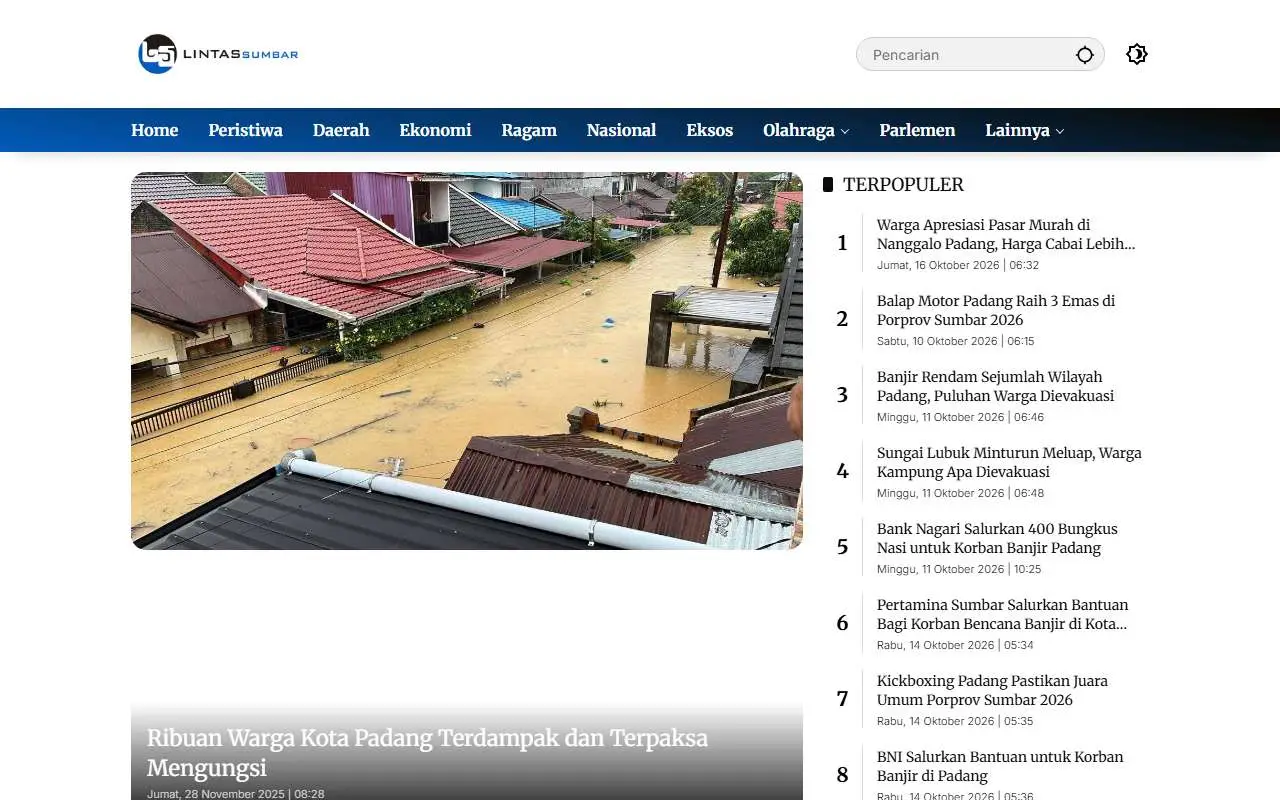Open the Parlemen section

(x=917, y=130)
